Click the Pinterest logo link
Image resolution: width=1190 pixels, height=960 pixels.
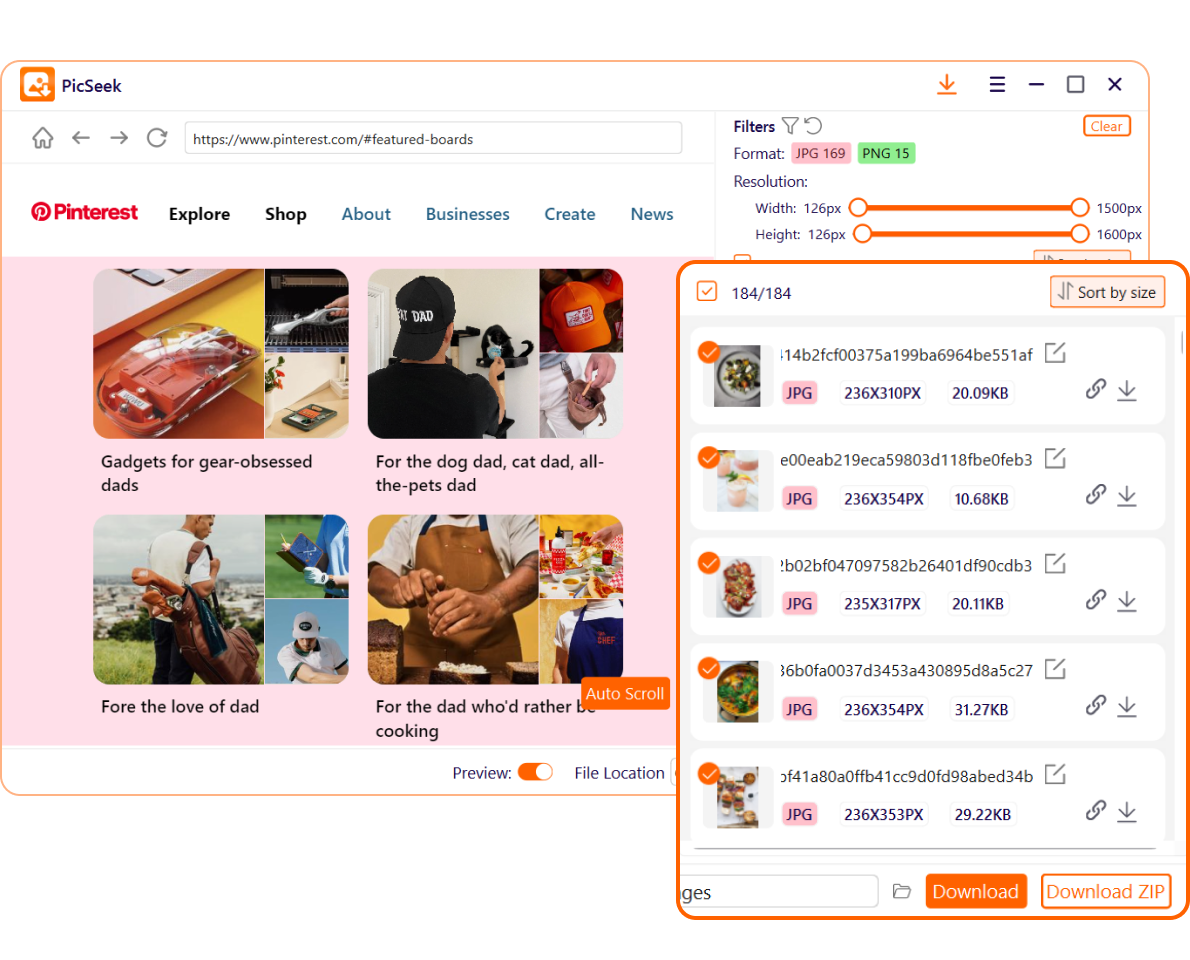click(x=84, y=212)
